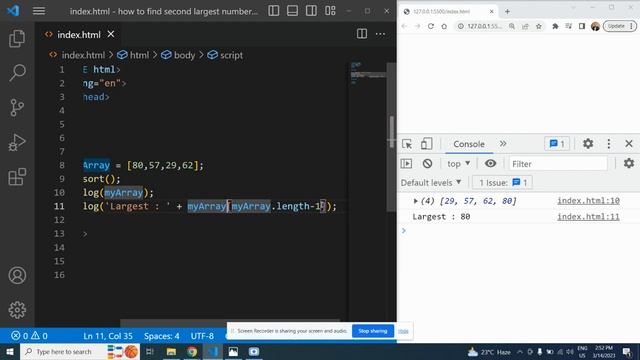
Task: Open DevTools customize menu
Action: (x=609, y=144)
